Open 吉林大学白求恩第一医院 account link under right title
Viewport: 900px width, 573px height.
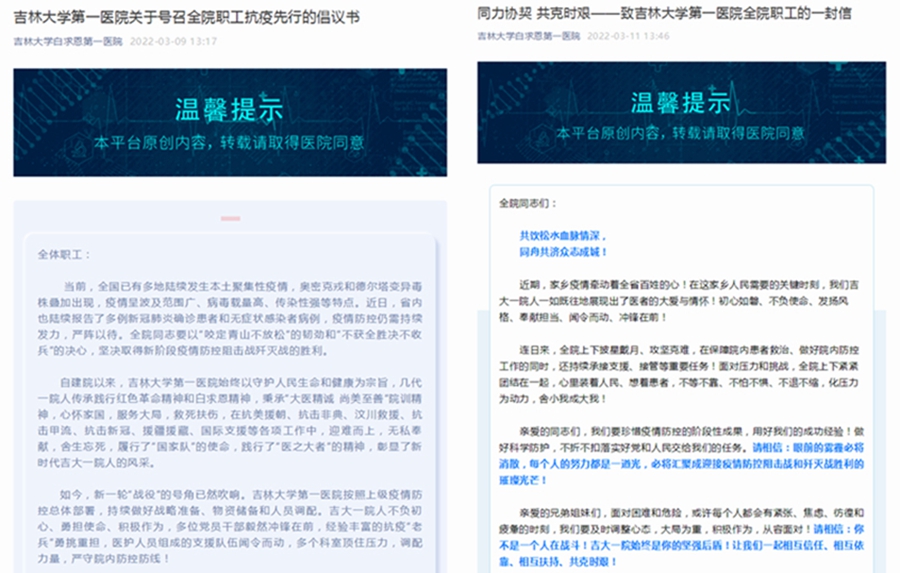click(x=529, y=36)
